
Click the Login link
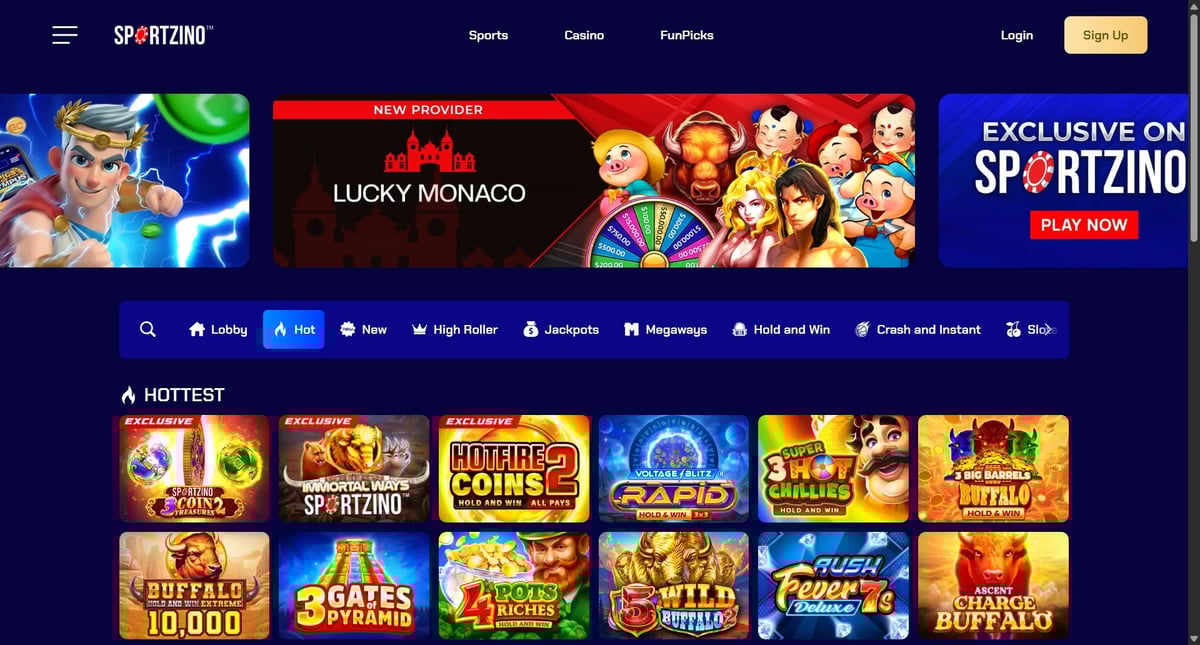pyautogui.click(x=1017, y=35)
